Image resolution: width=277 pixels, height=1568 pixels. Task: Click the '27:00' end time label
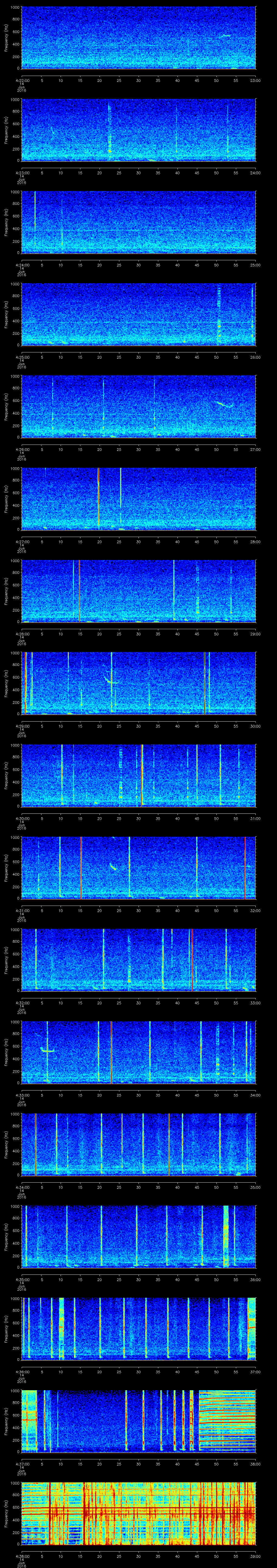point(255,449)
